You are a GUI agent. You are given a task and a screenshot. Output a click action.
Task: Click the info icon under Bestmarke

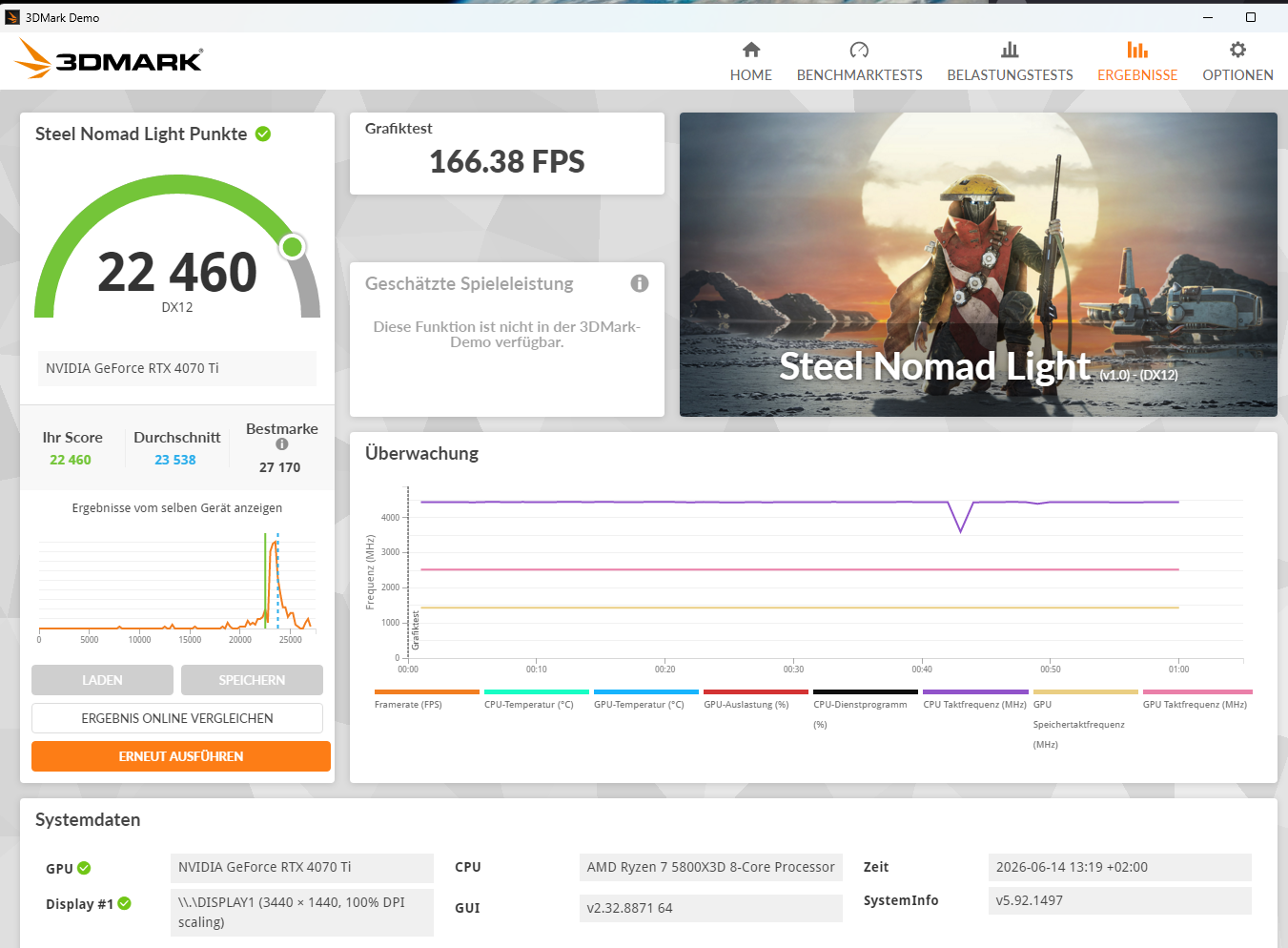click(282, 444)
